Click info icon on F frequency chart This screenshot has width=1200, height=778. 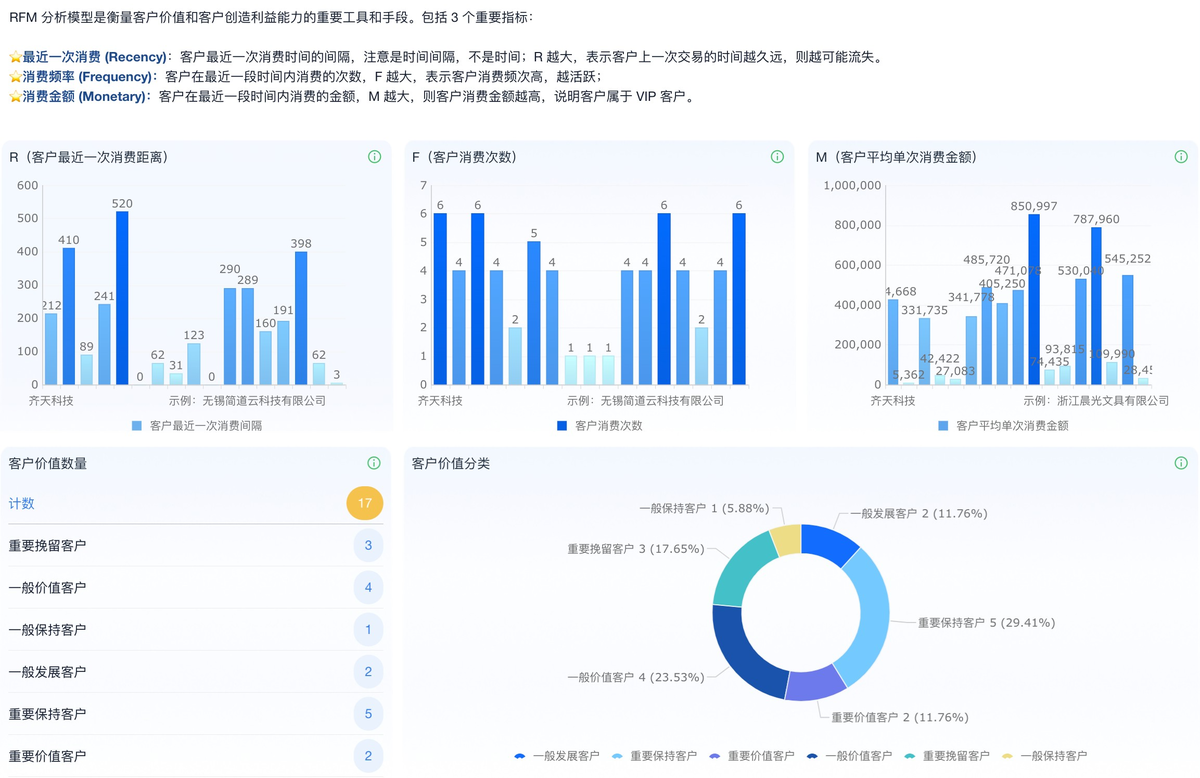(777, 157)
